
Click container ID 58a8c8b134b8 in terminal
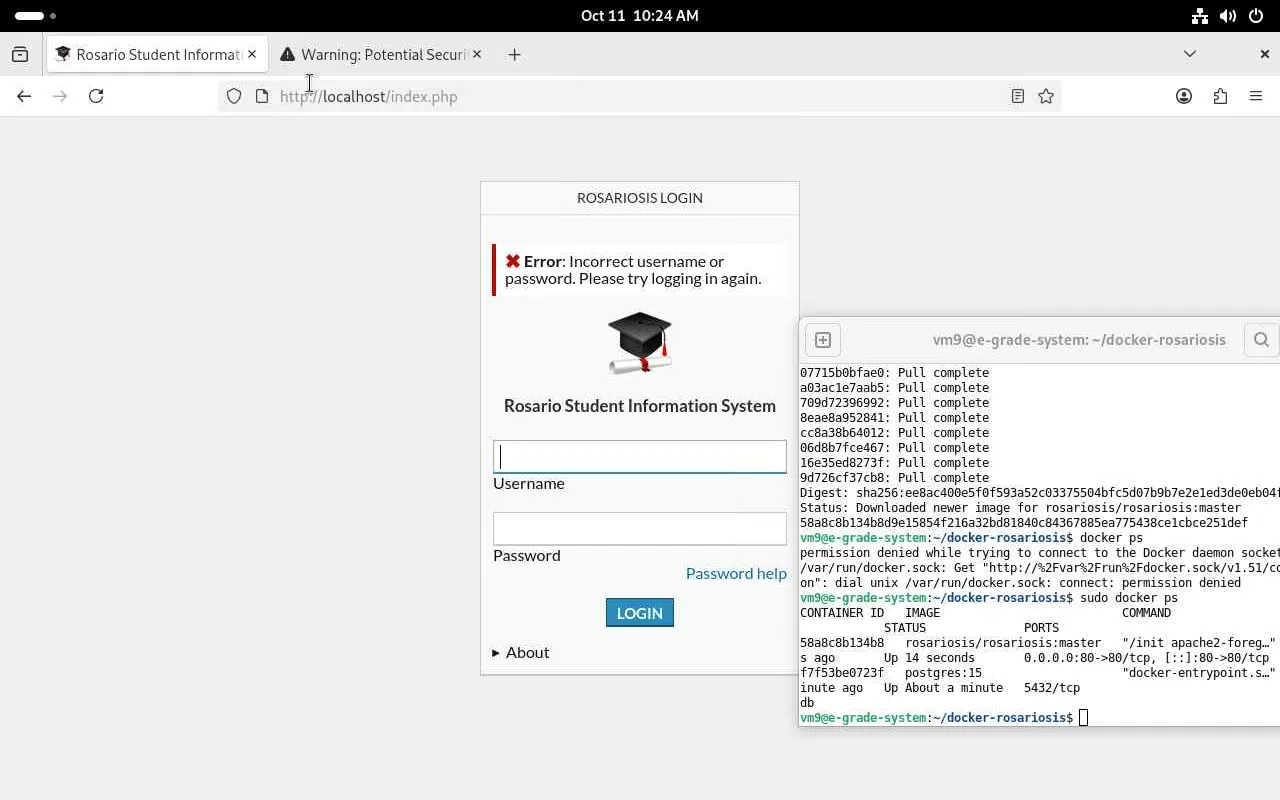pyautogui.click(x=842, y=643)
